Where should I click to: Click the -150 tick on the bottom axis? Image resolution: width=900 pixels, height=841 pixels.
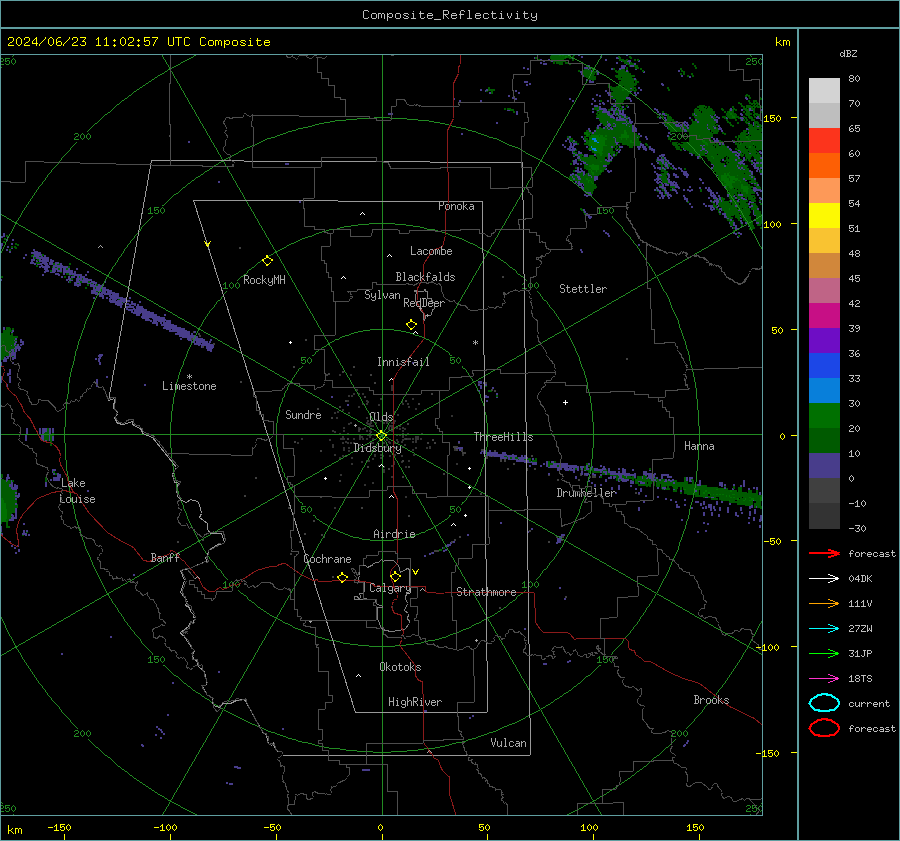coord(59,827)
